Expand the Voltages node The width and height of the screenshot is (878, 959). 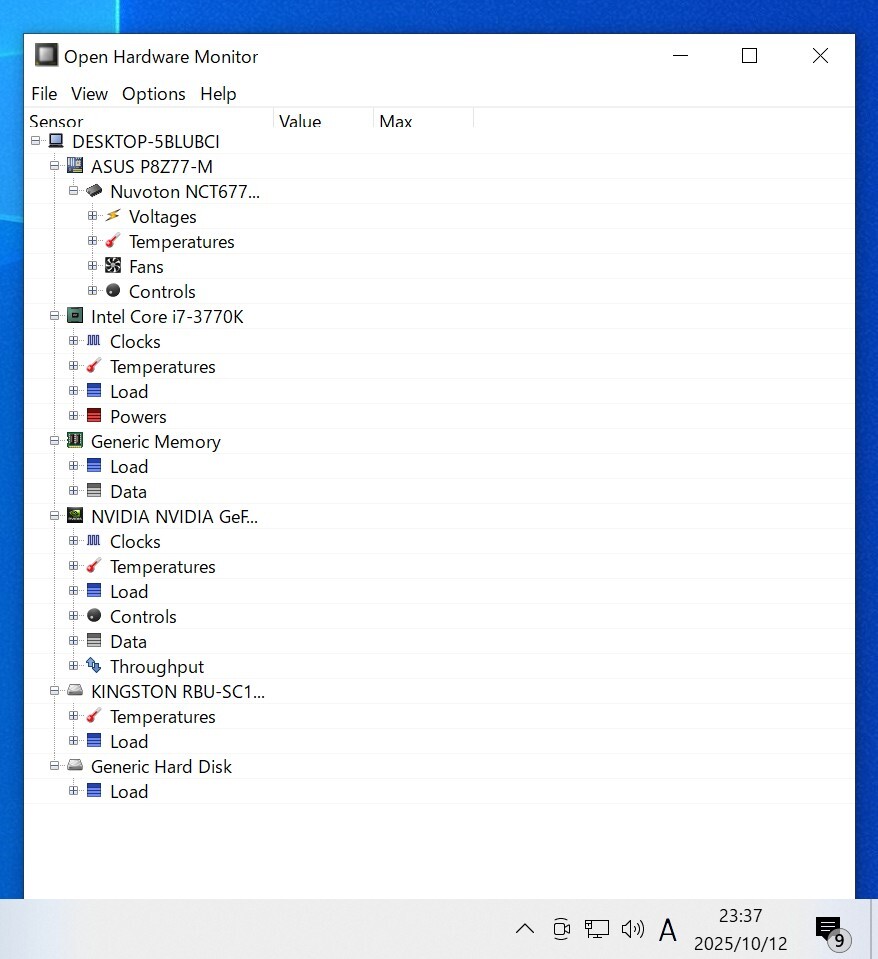tap(92, 216)
